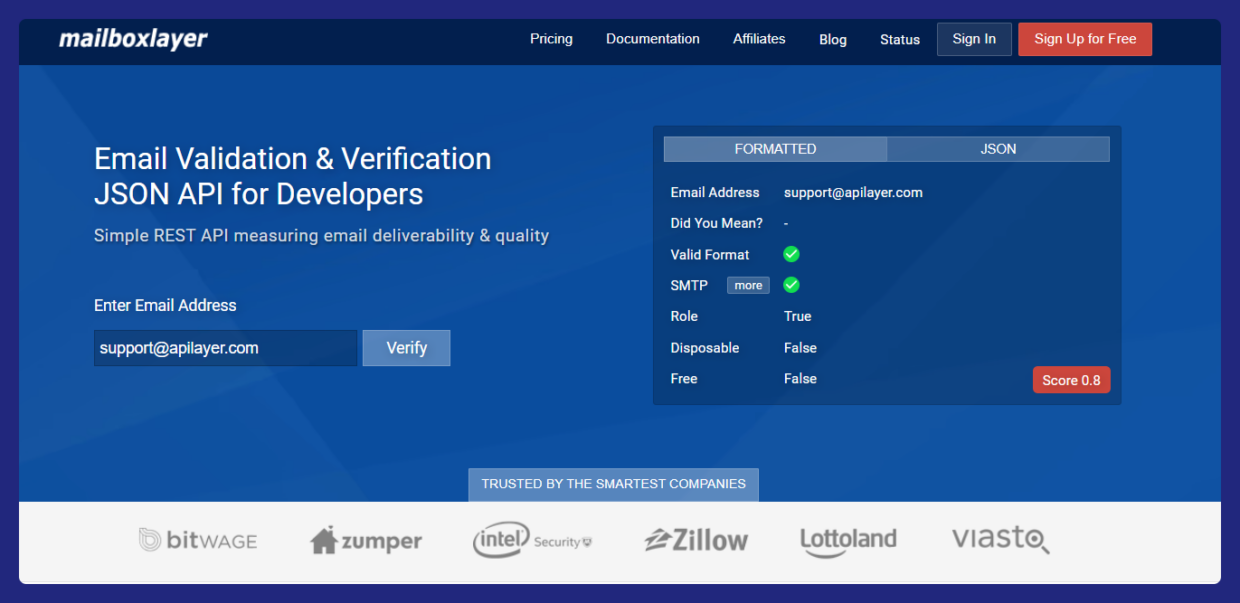
Task: Click the Bitwage company logo
Action: point(198,541)
